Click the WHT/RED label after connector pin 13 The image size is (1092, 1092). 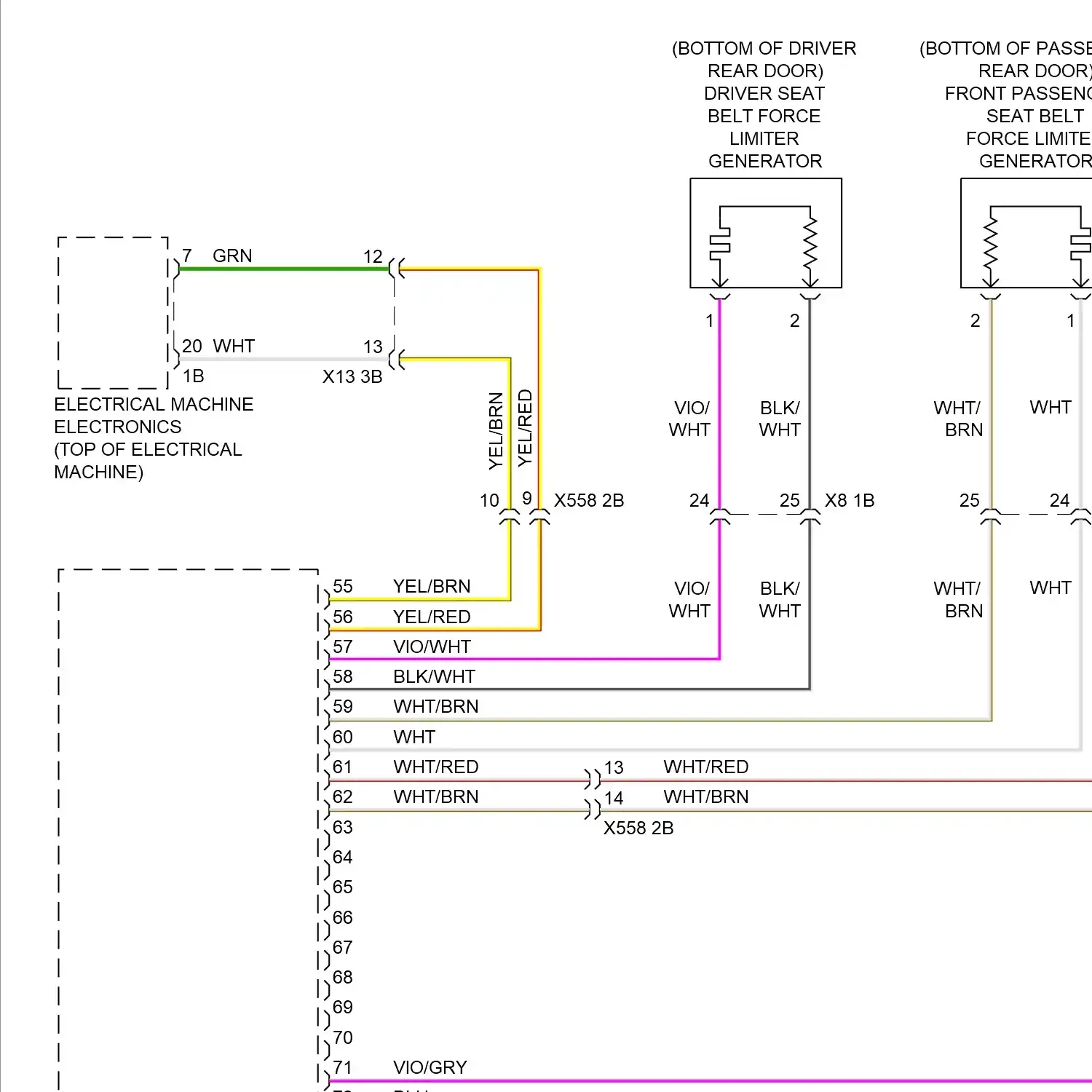point(706,767)
